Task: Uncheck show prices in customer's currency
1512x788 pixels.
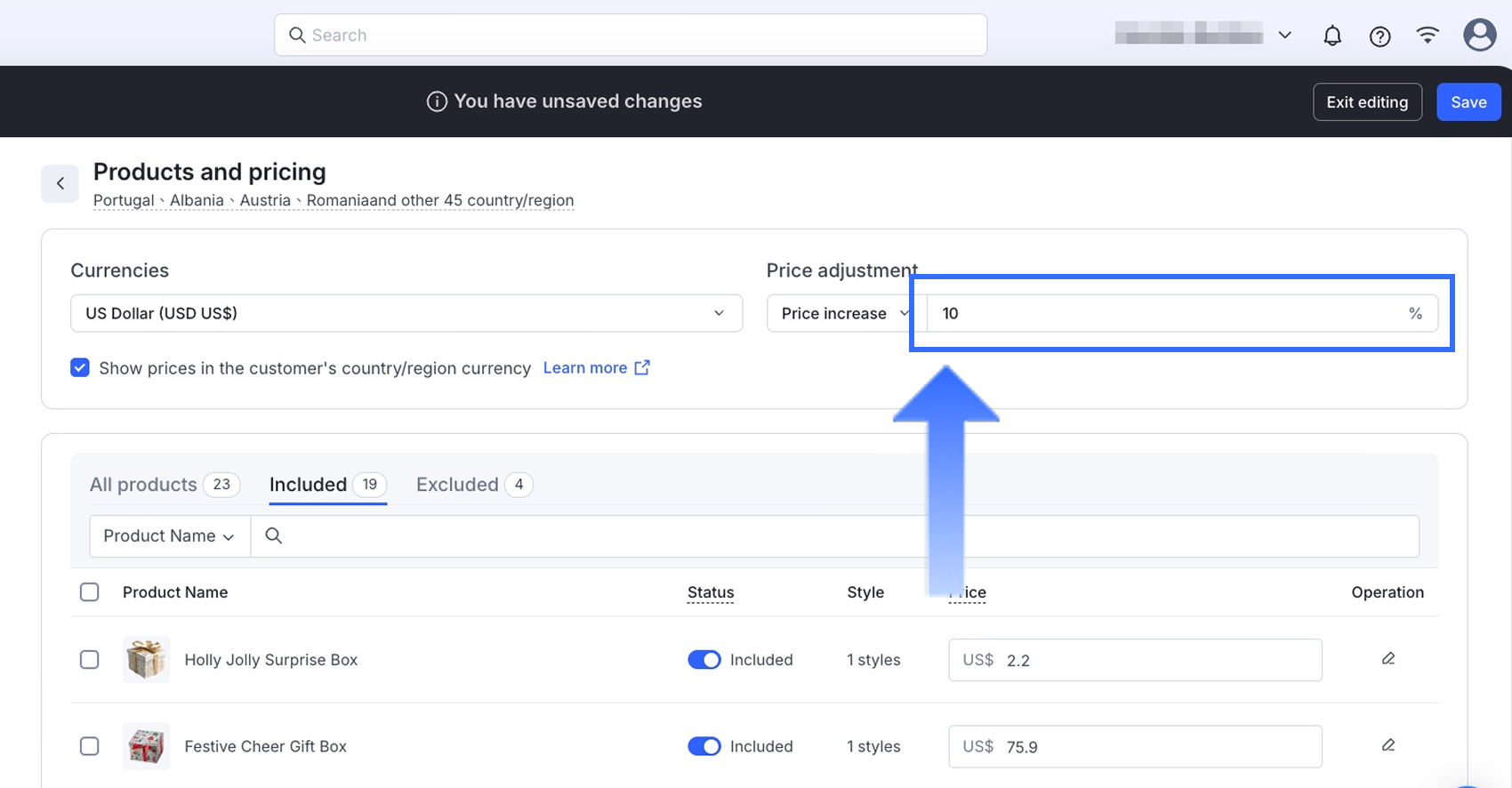Action: coord(80,368)
